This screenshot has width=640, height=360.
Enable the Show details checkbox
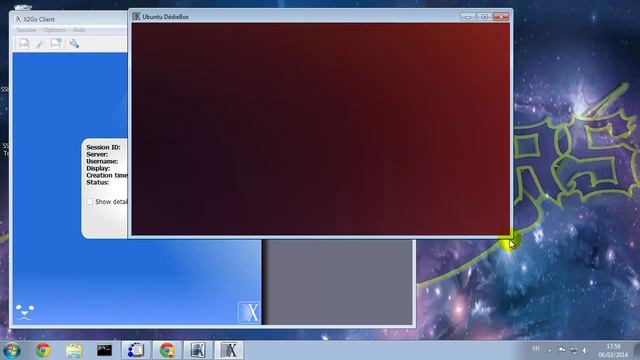pyautogui.click(x=89, y=202)
